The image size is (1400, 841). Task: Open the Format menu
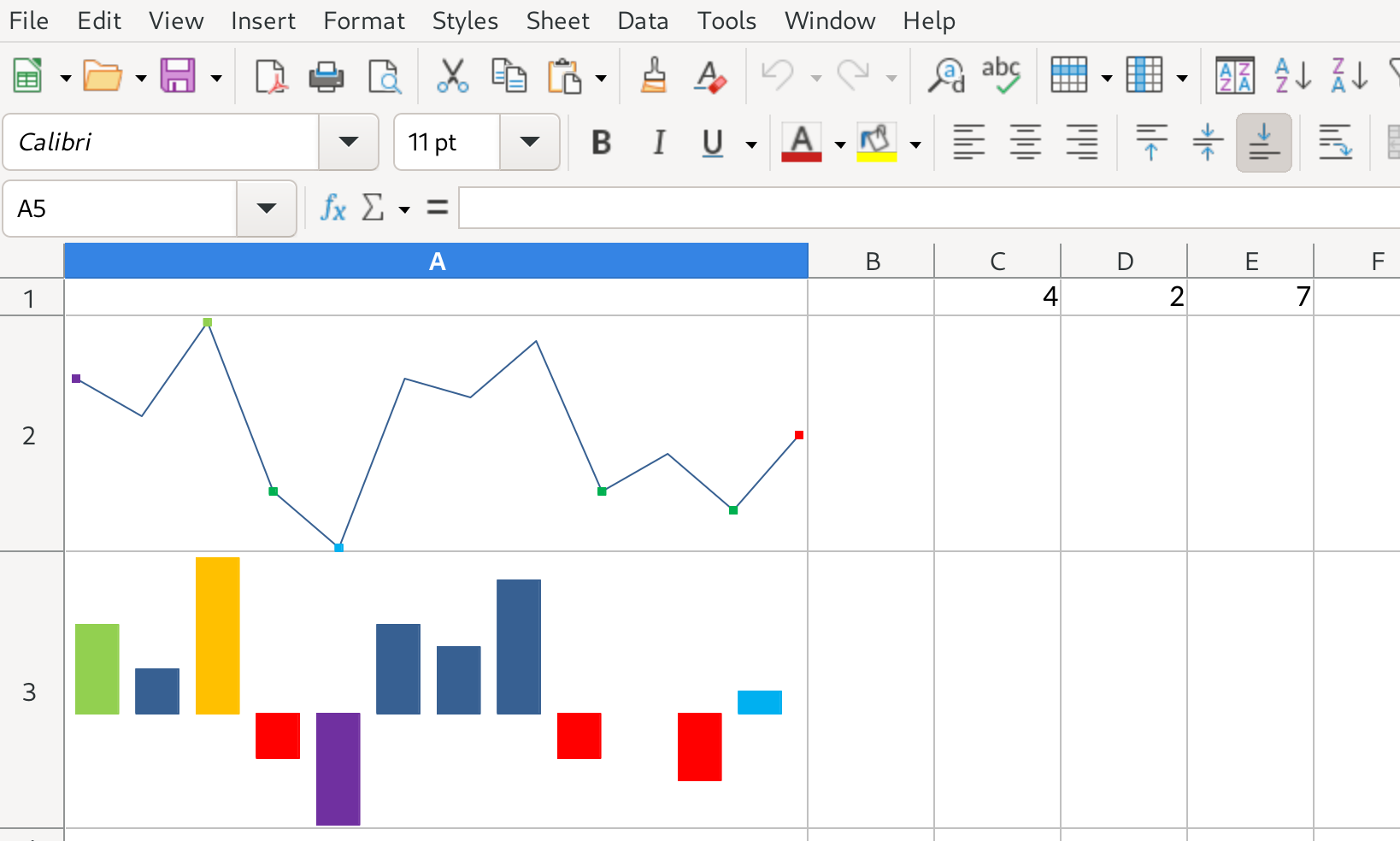(x=363, y=21)
